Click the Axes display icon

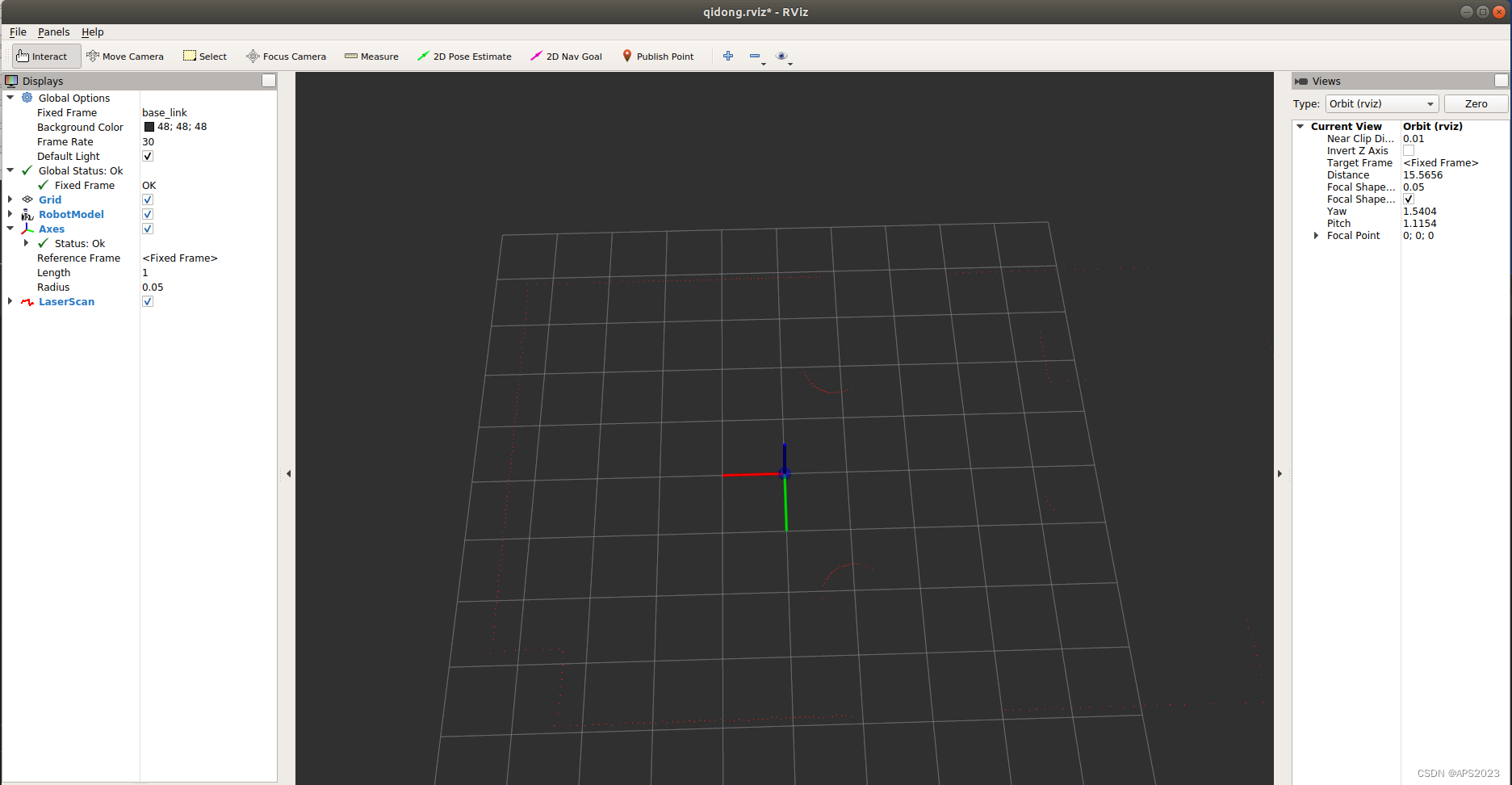(x=27, y=229)
